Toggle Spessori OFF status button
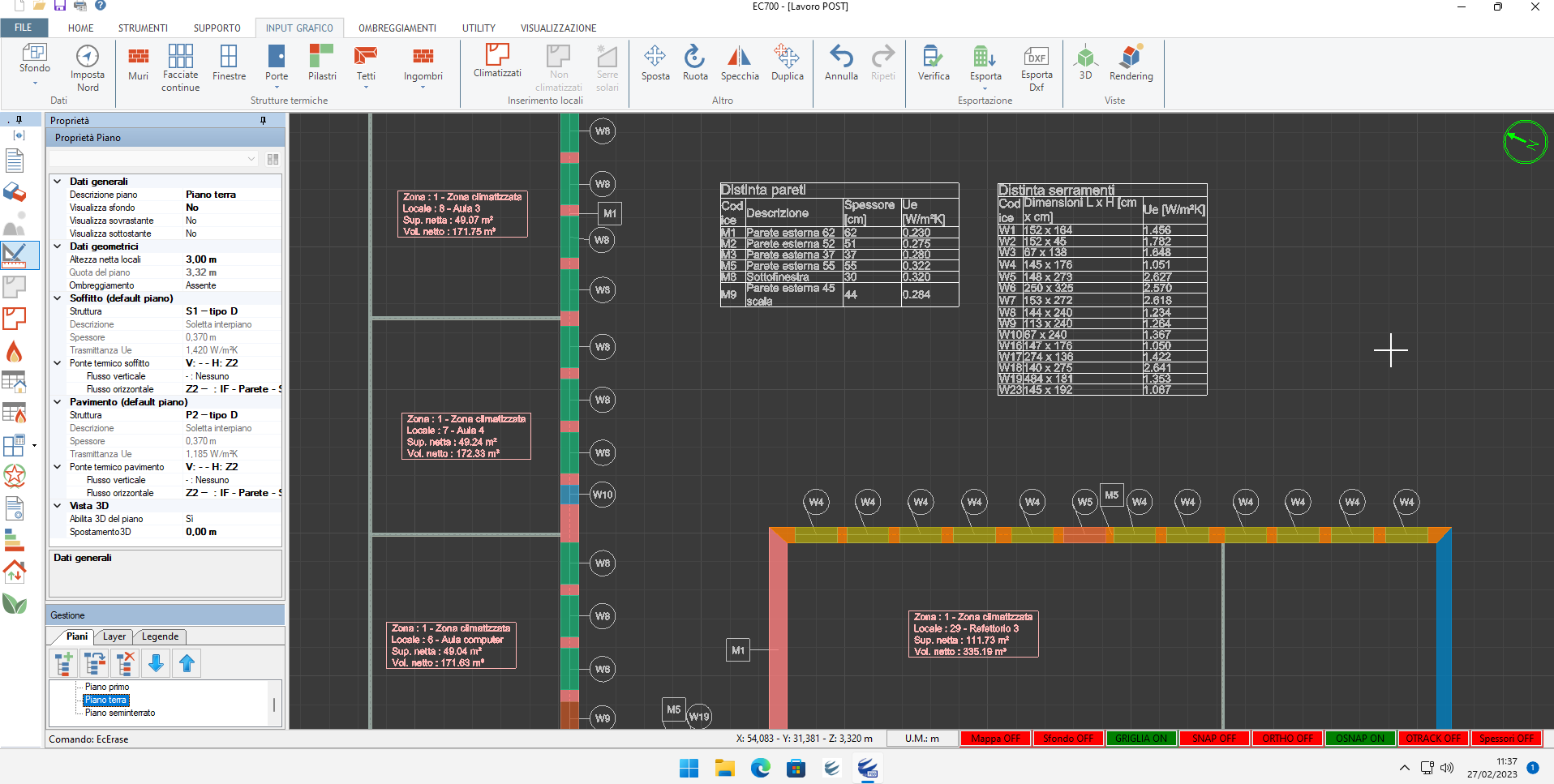Image resolution: width=1554 pixels, height=784 pixels. (x=1506, y=739)
